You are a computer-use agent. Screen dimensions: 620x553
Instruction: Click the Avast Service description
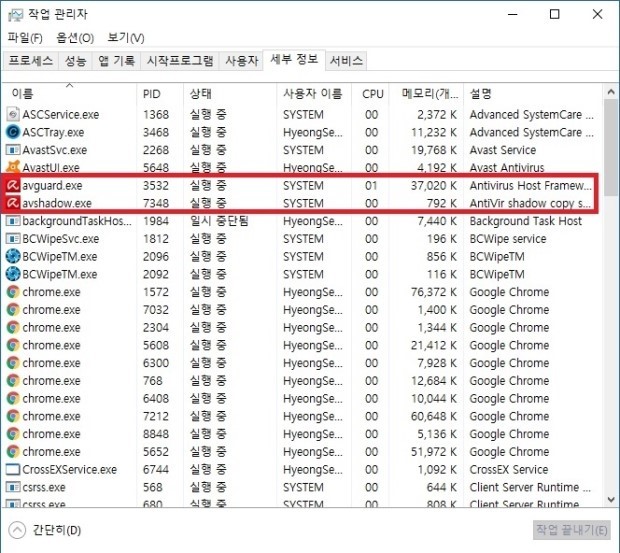pyautogui.click(x=503, y=150)
